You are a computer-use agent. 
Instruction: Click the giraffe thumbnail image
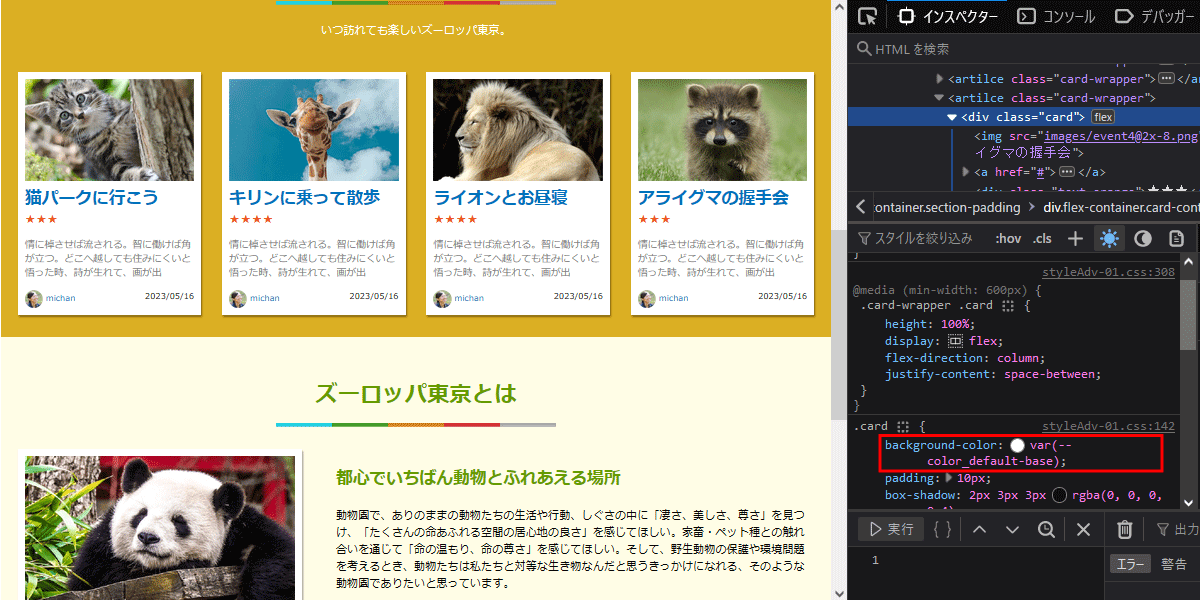(314, 130)
